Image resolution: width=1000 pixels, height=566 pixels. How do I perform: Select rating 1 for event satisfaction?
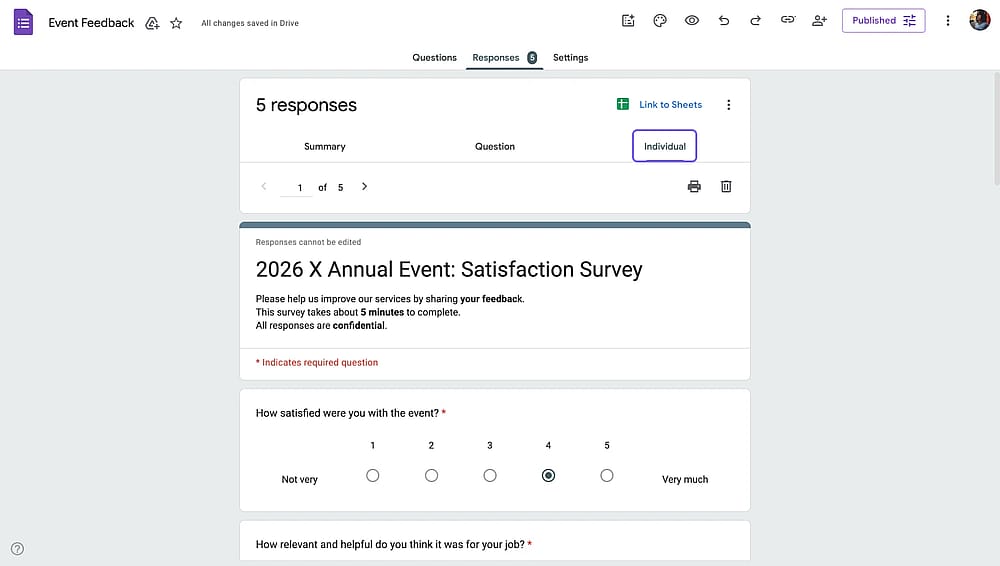372,475
